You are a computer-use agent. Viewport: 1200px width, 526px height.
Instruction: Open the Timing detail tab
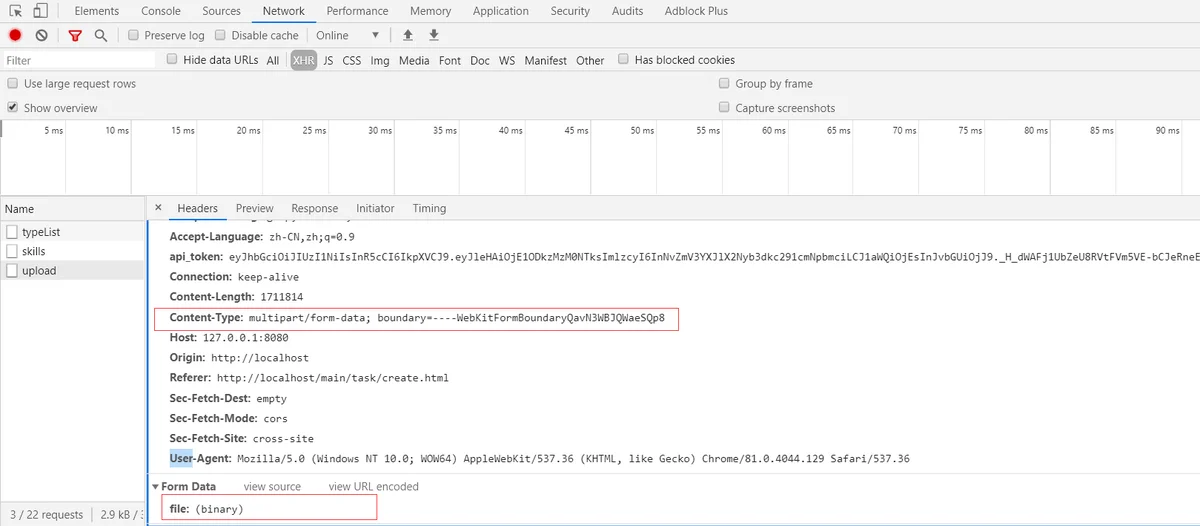pyautogui.click(x=429, y=208)
